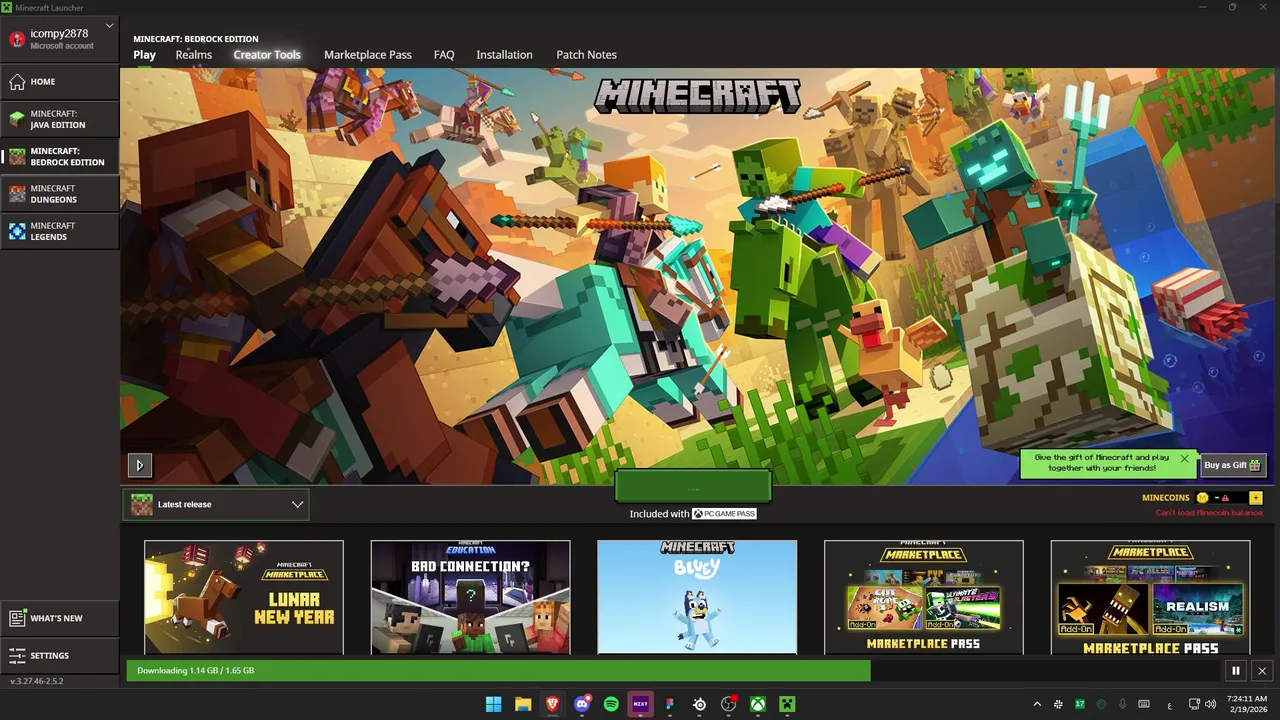1280x720 pixels.
Task: Switch to the Play tab
Action: tap(145, 55)
